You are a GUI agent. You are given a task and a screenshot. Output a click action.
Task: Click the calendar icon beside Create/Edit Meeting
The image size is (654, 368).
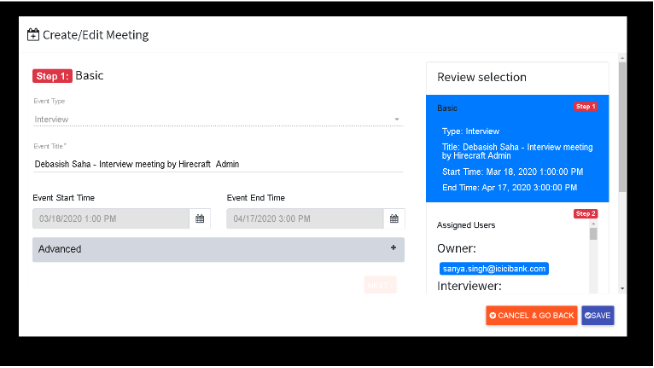click(x=33, y=35)
